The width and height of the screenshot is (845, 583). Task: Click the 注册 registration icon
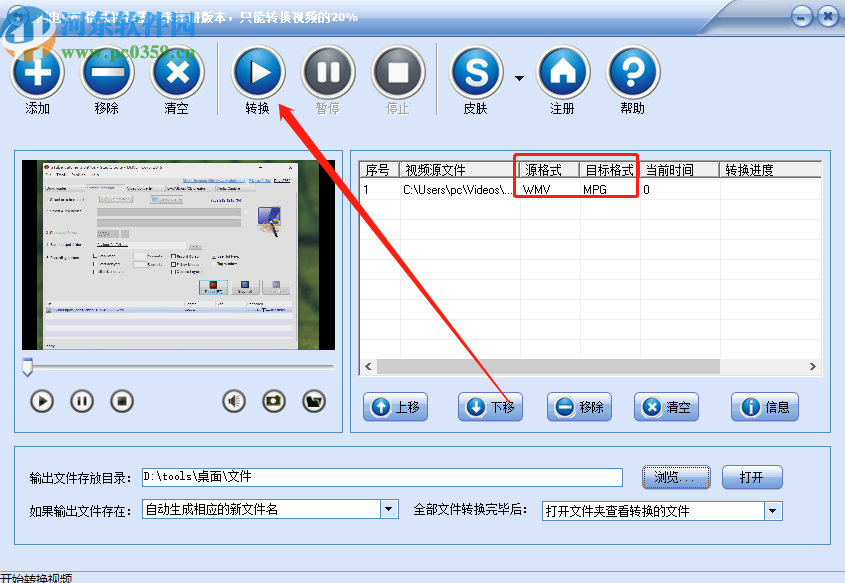[563, 72]
